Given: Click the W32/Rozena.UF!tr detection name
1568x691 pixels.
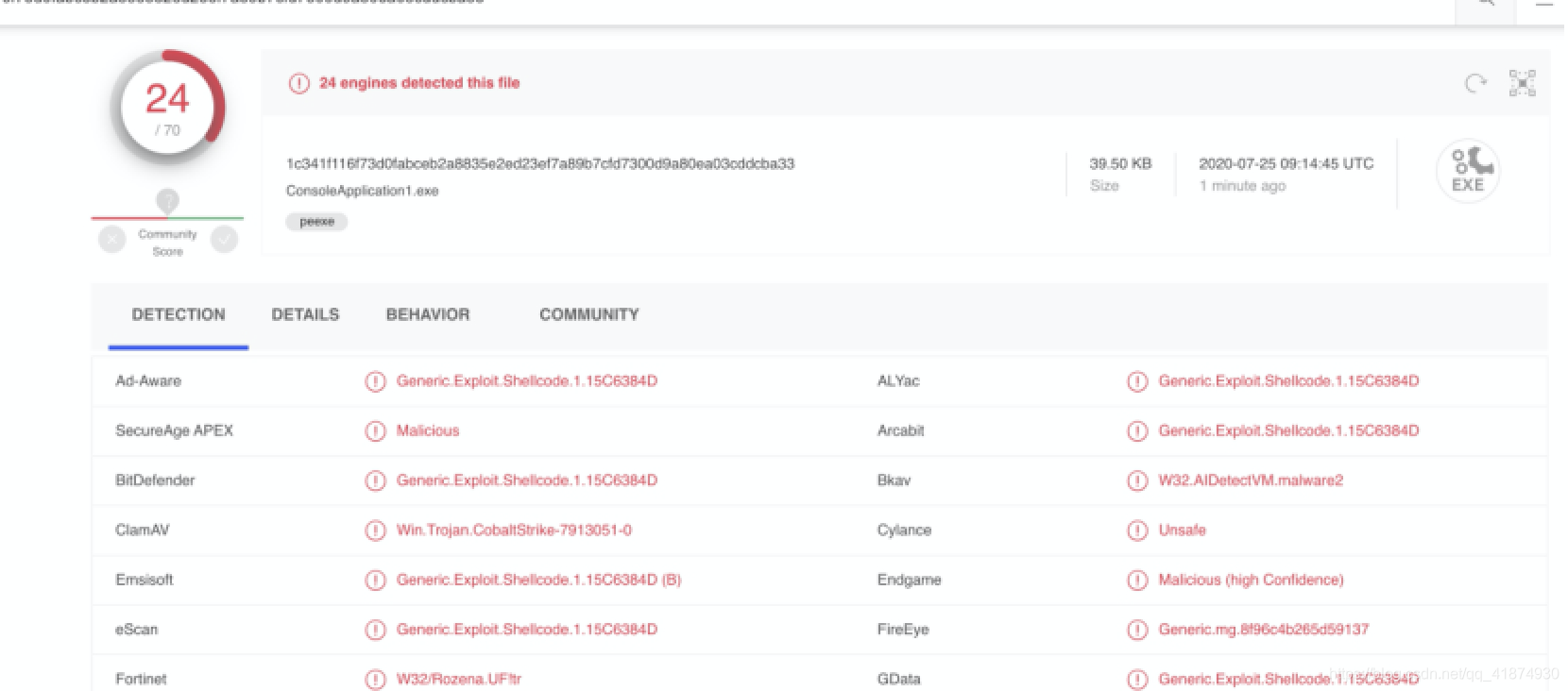Looking at the screenshot, I should (x=459, y=679).
